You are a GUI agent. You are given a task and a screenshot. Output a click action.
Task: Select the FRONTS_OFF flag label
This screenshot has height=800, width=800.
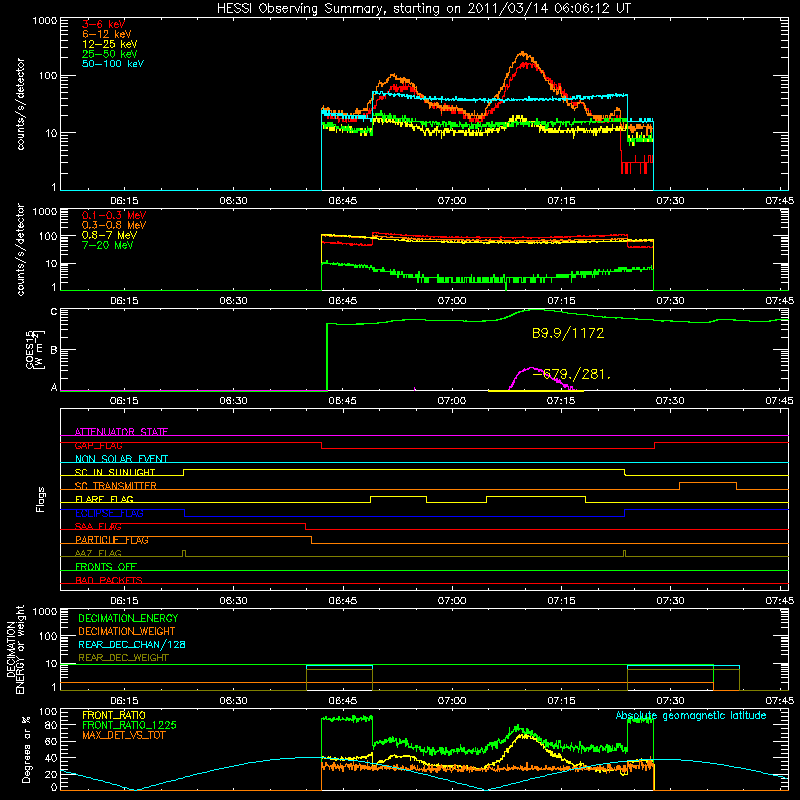coord(106,567)
